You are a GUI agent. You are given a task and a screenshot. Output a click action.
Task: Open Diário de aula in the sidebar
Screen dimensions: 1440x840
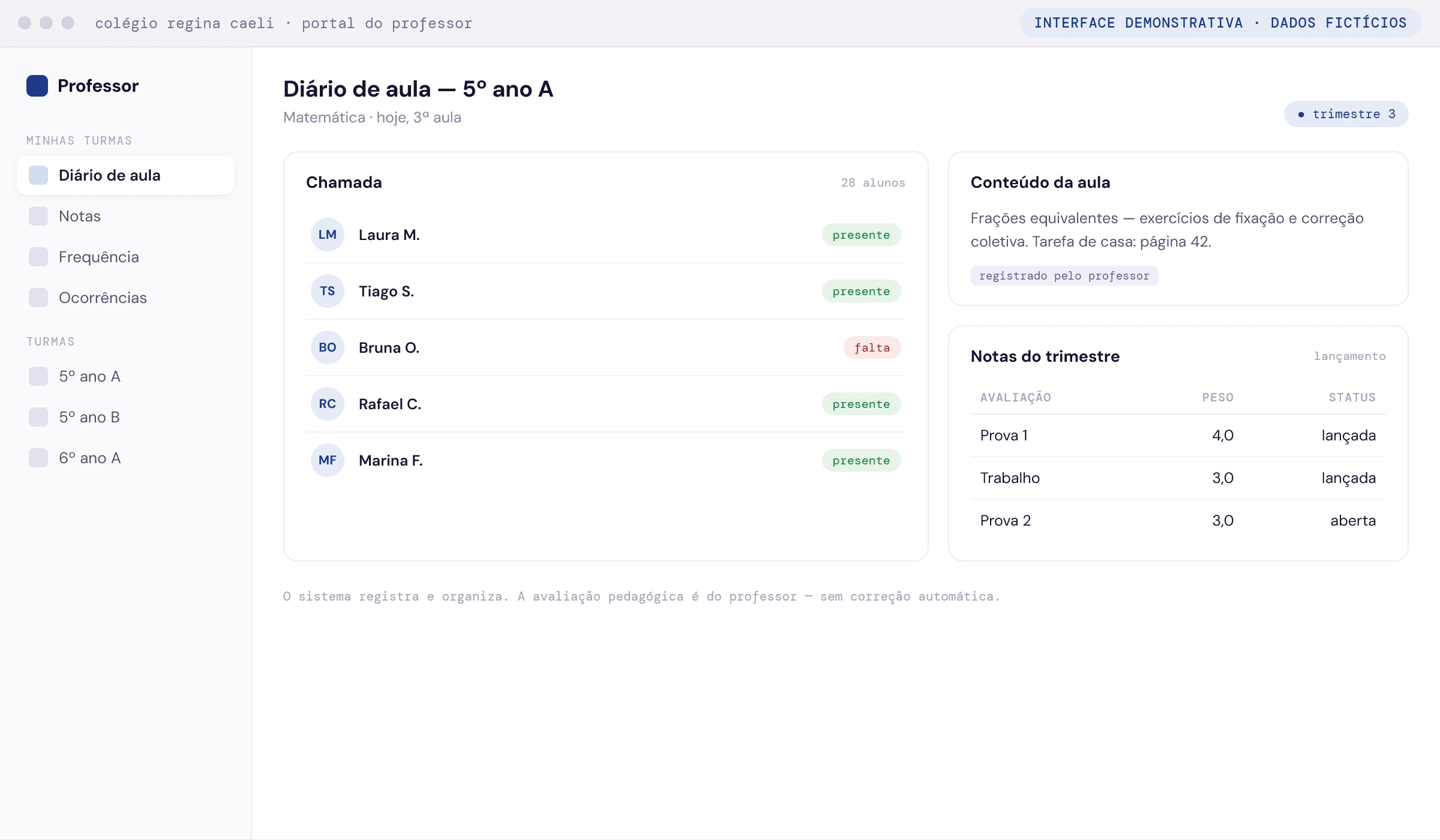125,175
